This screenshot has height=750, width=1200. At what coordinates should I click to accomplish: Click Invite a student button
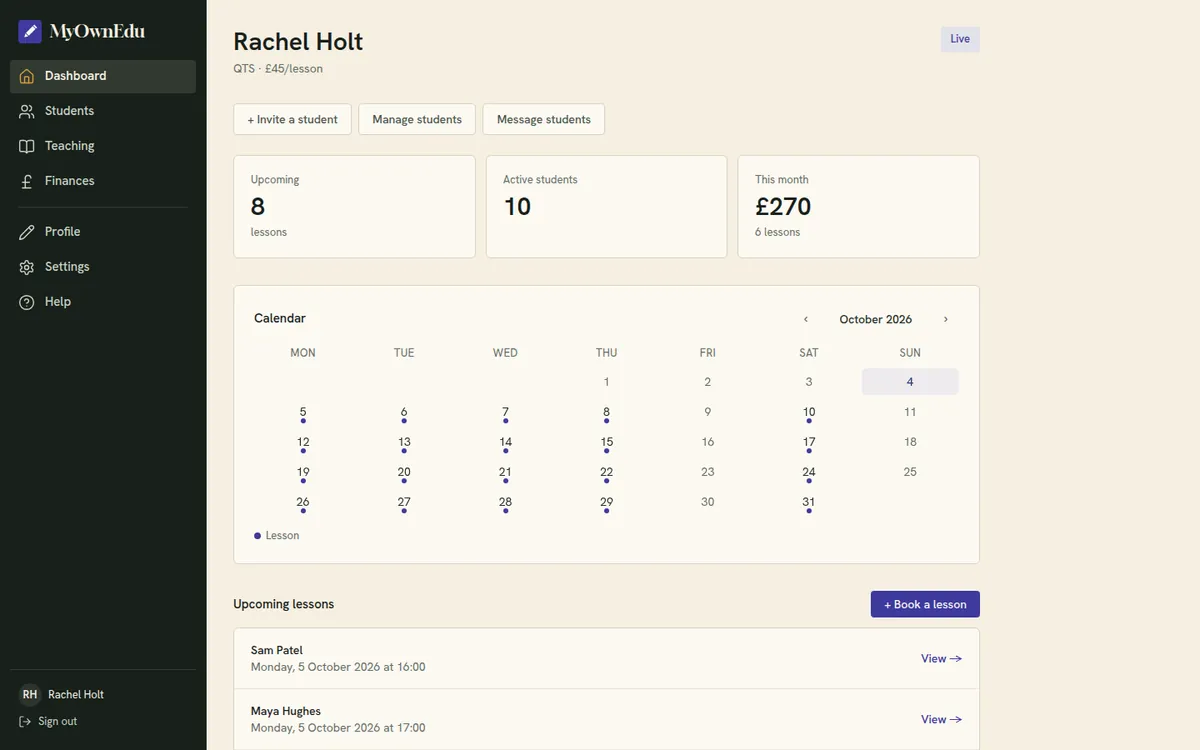point(292,119)
